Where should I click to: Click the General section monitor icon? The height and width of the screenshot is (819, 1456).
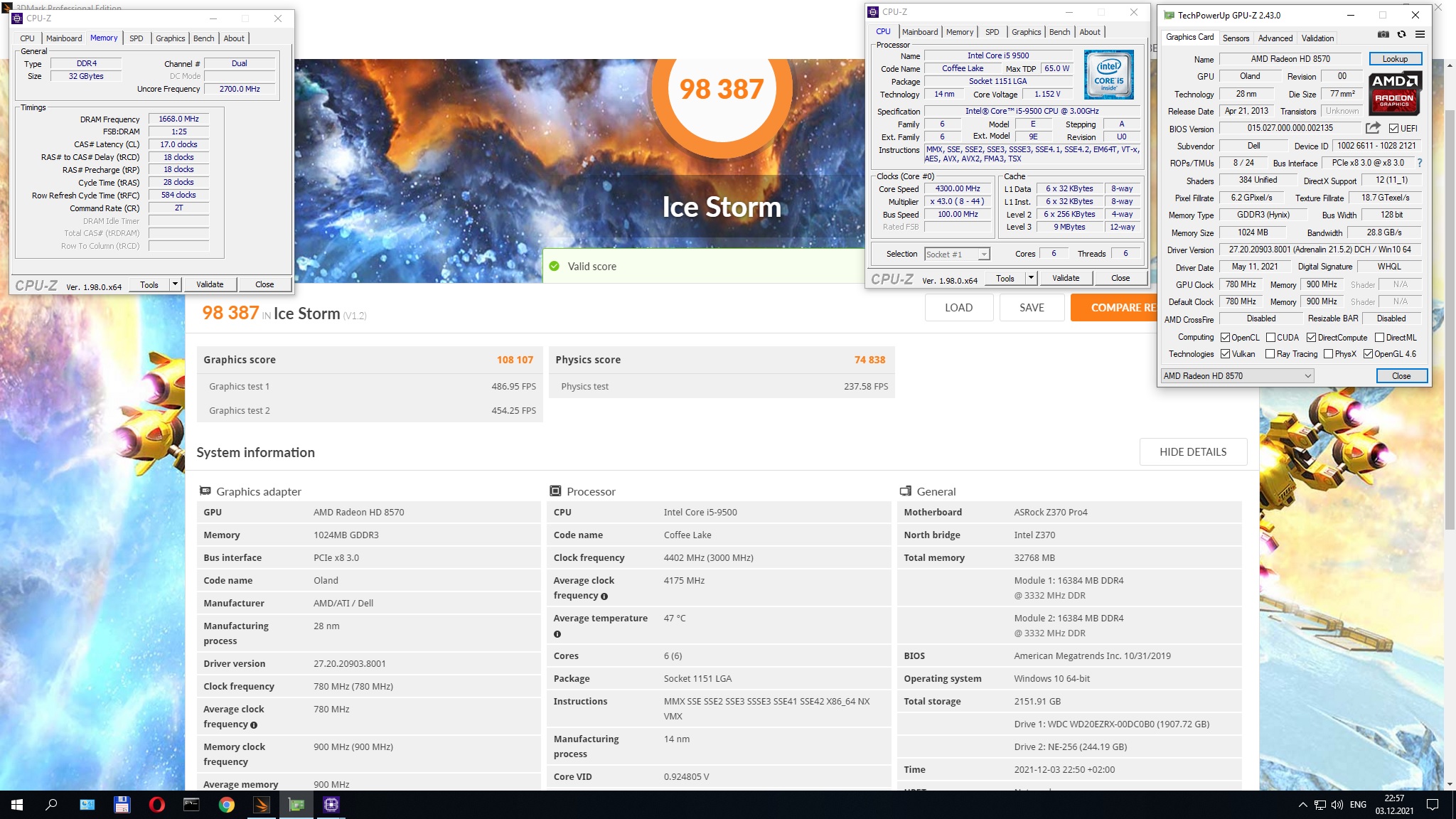tap(906, 491)
